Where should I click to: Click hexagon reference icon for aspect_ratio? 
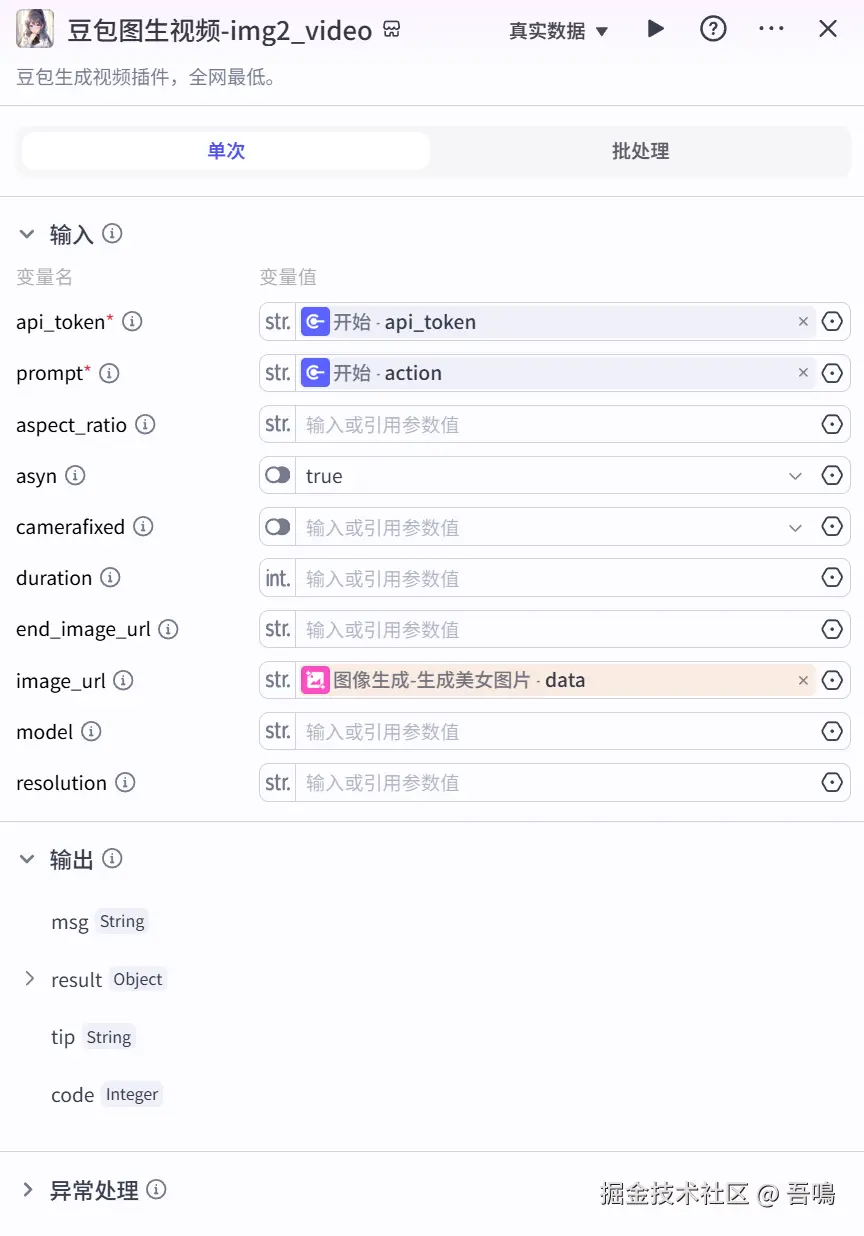[x=832, y=425]
